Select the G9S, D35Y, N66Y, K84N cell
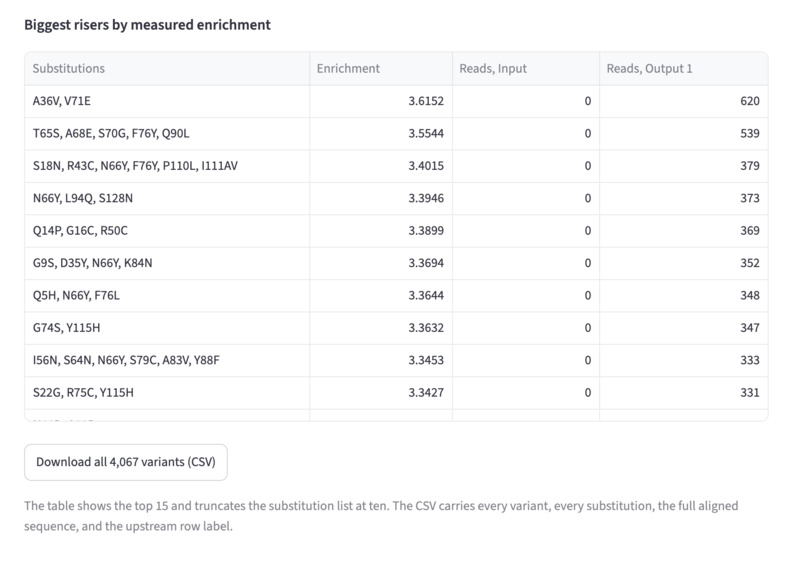Image resolution: width=802 pixels, height=573 pixels. tap(167, 263)
